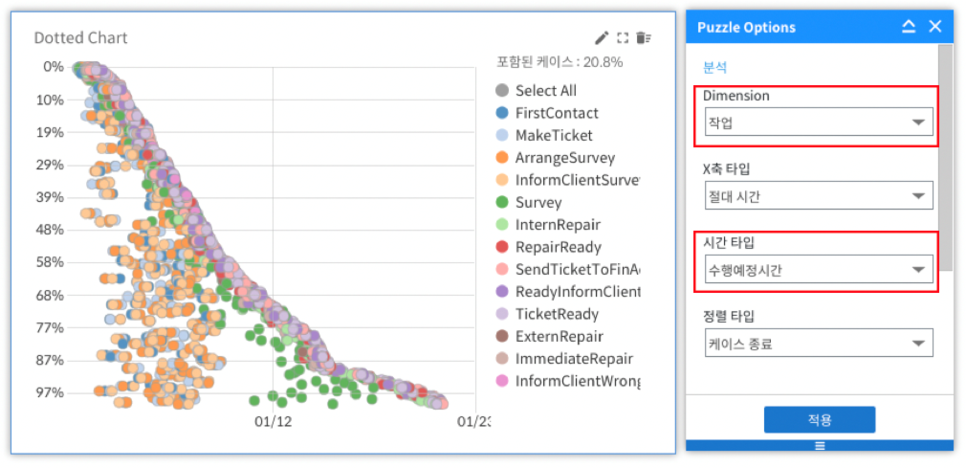Click the RepairReady red legend dot
Viewport: 966px width, 468px height.
[503, 247]
